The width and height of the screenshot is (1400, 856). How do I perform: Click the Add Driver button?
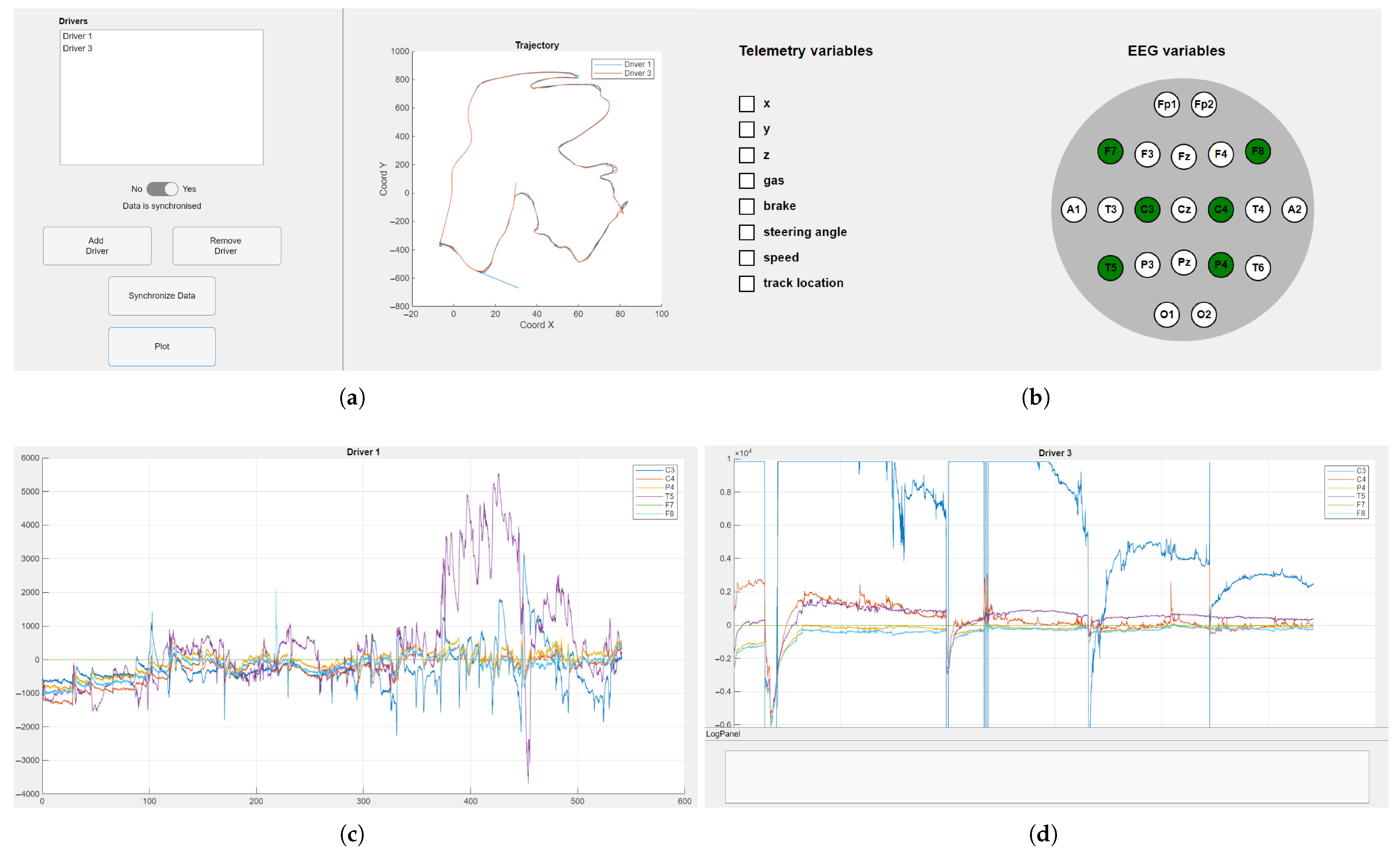tap(97, 246)
